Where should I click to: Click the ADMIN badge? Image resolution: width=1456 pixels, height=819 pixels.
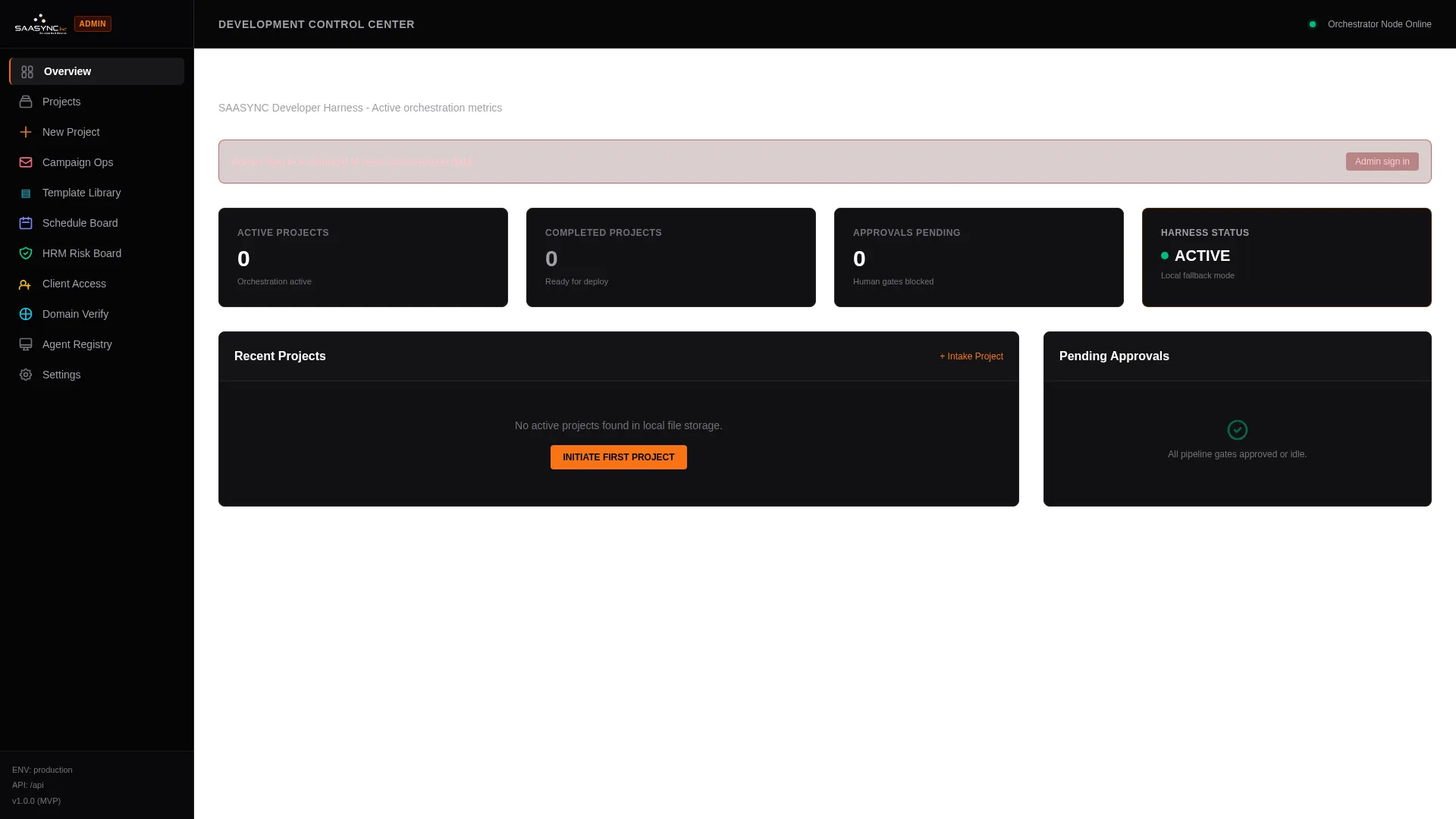[93, 24]
